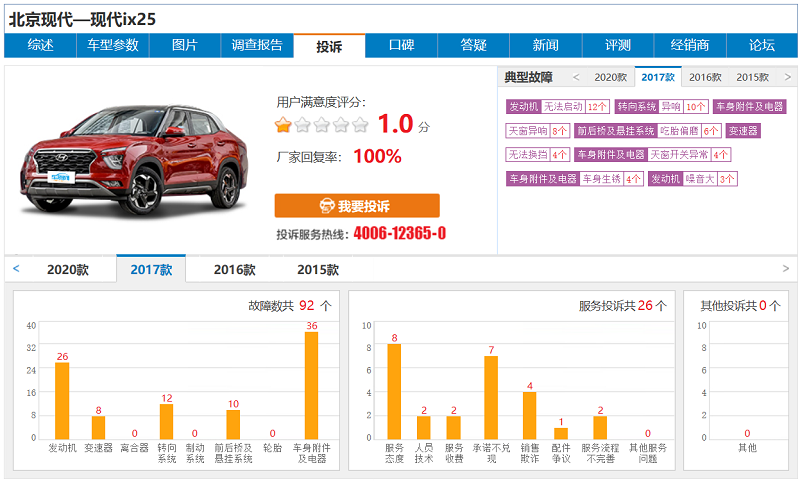Click the 天窗异响 8个 tag
This screenshot has height=481, width=800.
coord(538,131)
